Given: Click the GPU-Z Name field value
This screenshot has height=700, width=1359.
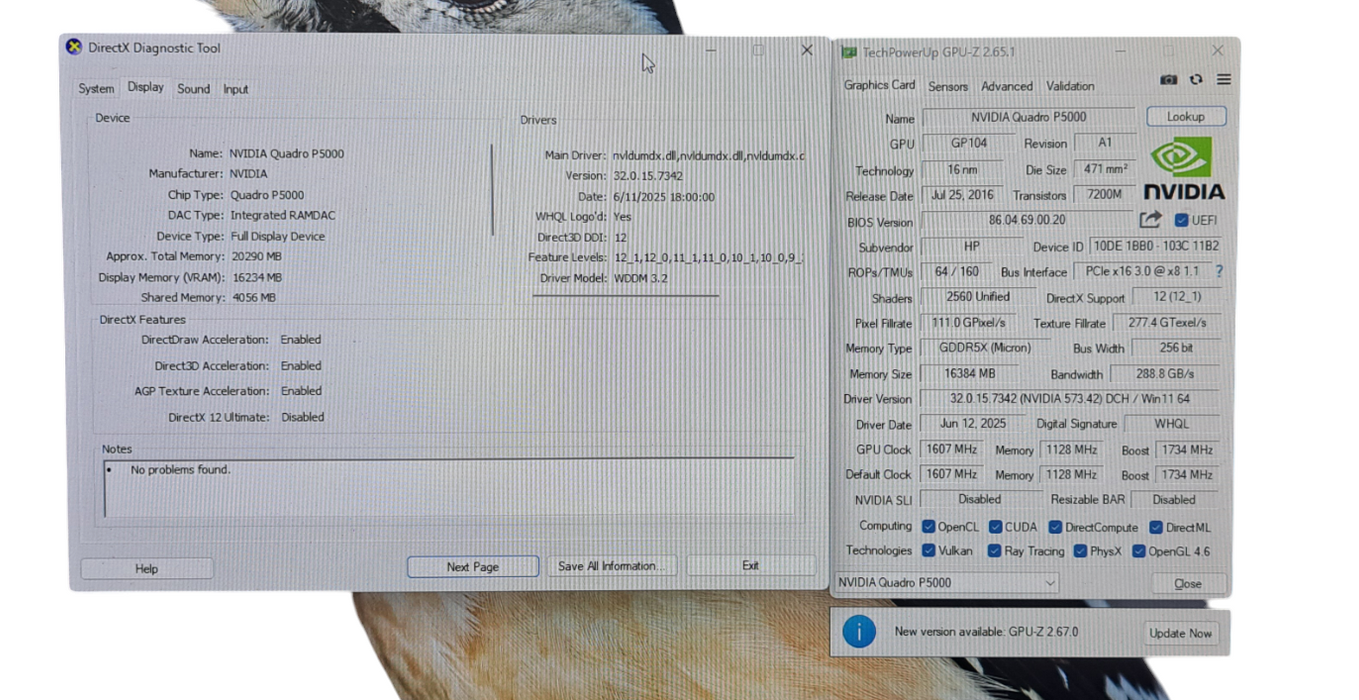Looking at the screenshot, I should point(1029,117).
